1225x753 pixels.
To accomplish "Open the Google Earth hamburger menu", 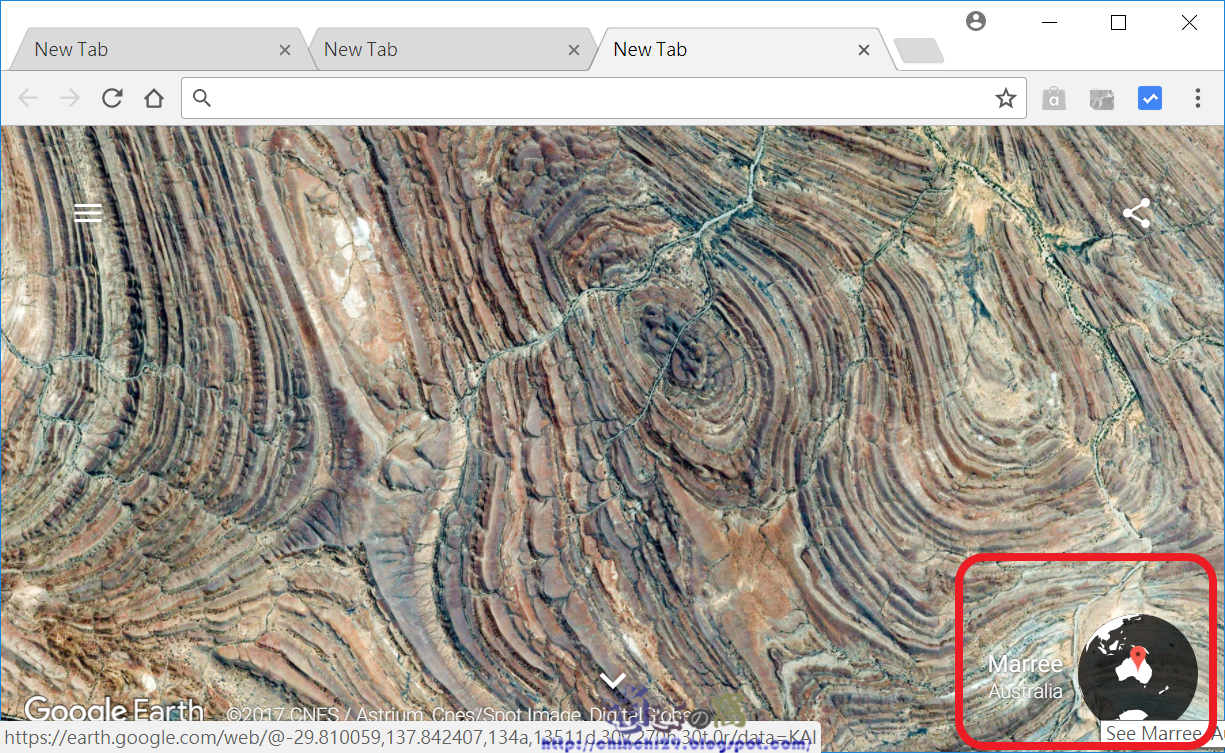I will (88, 213).
